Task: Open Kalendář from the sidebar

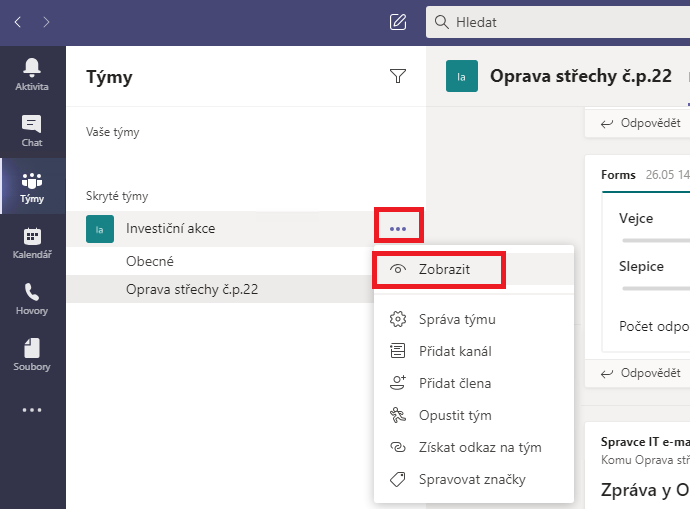Action: tap(32, 242)
